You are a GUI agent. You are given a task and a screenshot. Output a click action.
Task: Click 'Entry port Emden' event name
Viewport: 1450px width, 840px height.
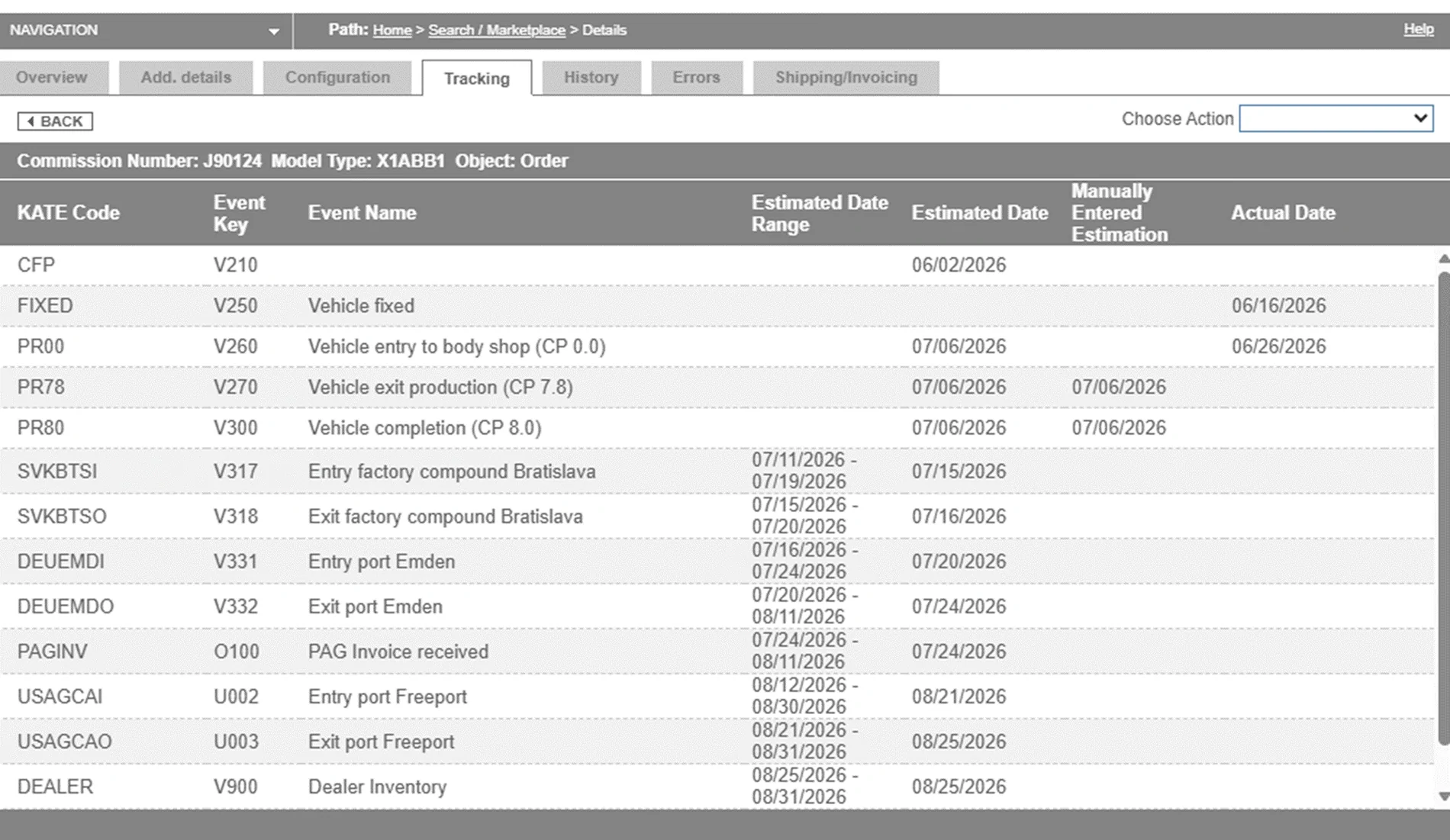pyautogui.click(x=382, y=562)
